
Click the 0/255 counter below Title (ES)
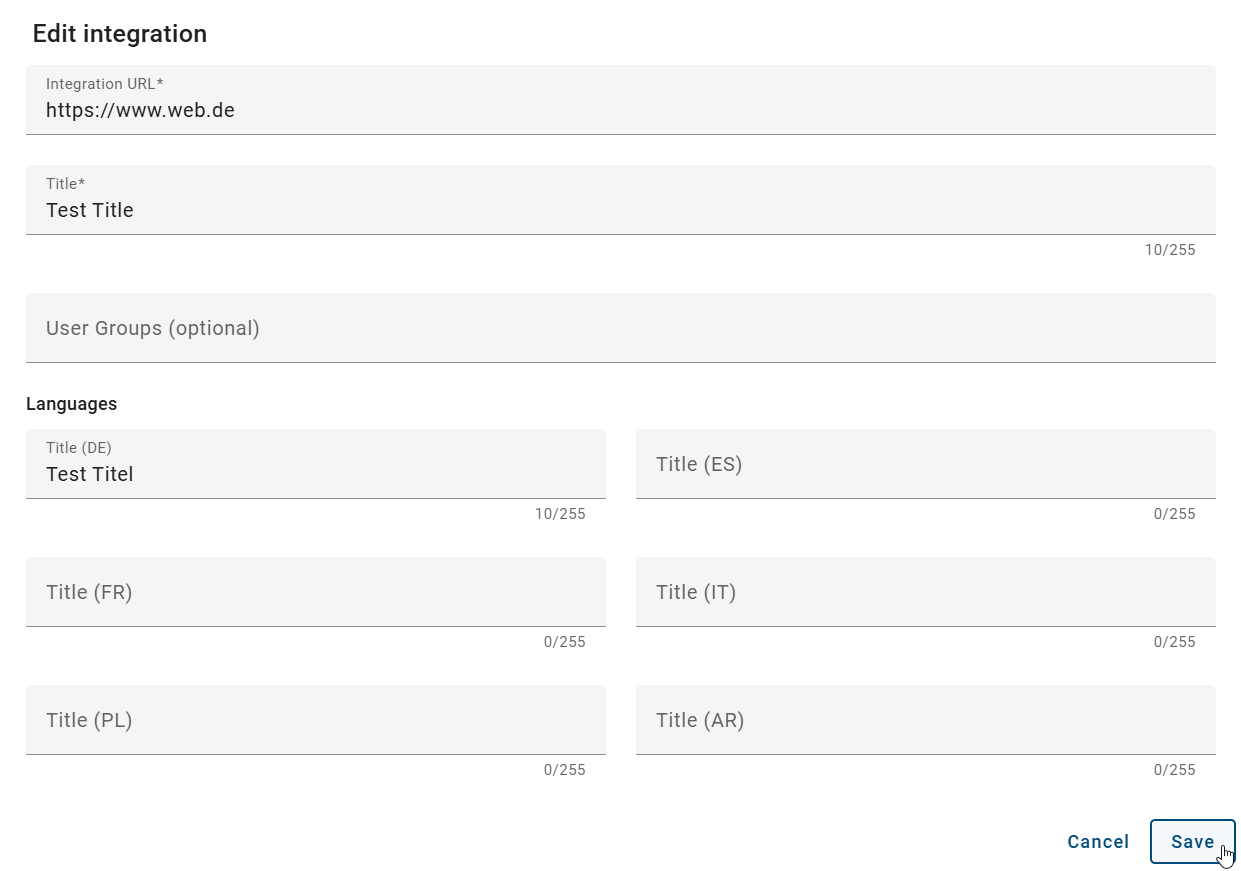[x=1174, y=514]
